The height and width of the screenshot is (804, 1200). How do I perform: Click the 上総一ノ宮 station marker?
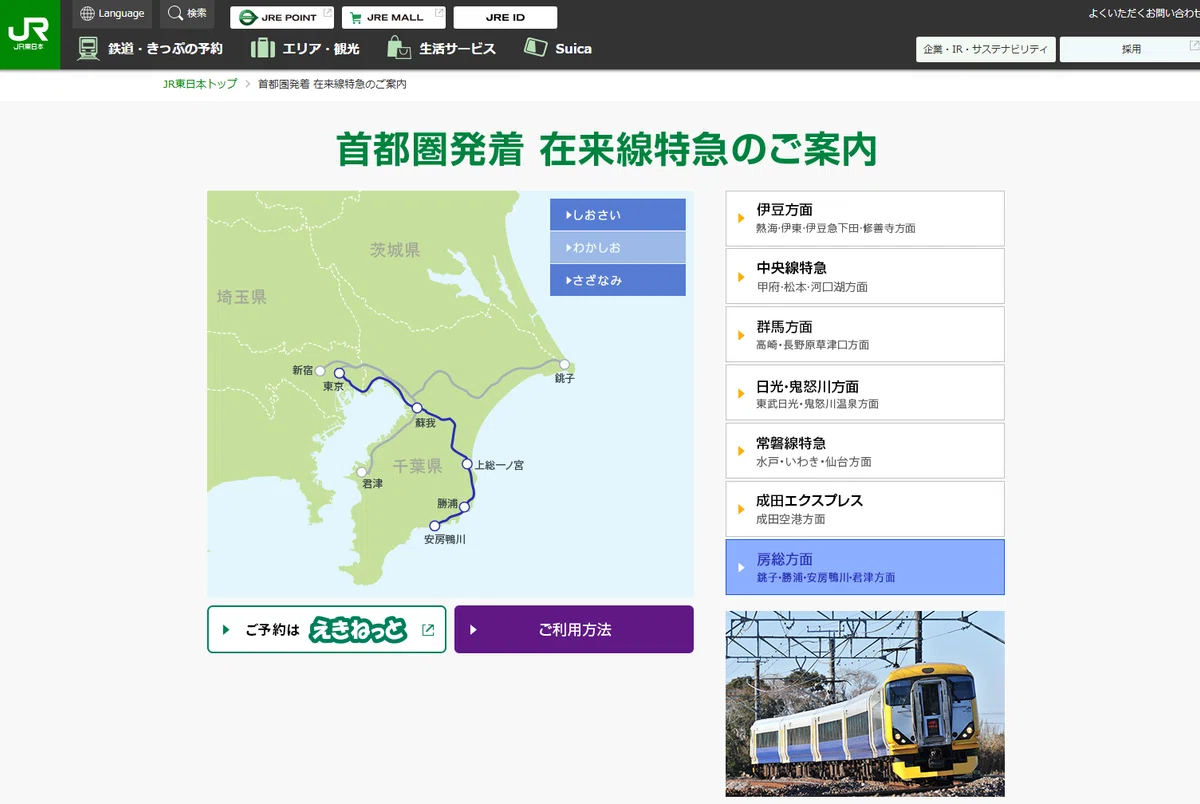tap(466, 464)
